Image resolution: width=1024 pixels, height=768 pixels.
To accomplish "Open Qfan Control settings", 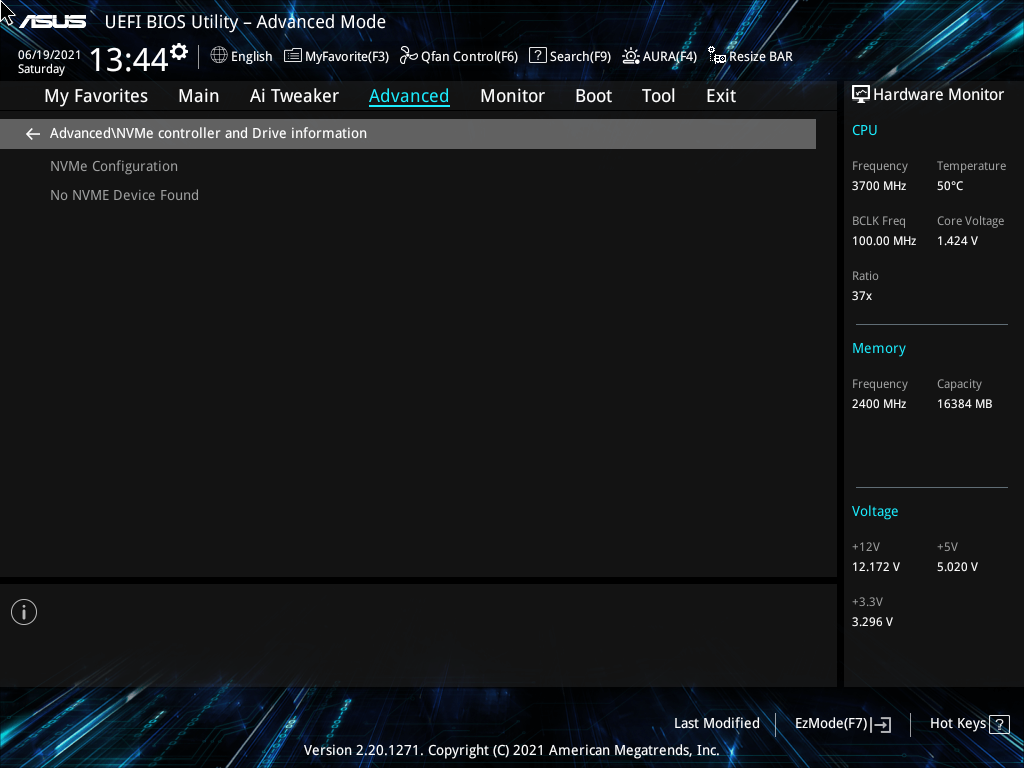I will (458, 56).
